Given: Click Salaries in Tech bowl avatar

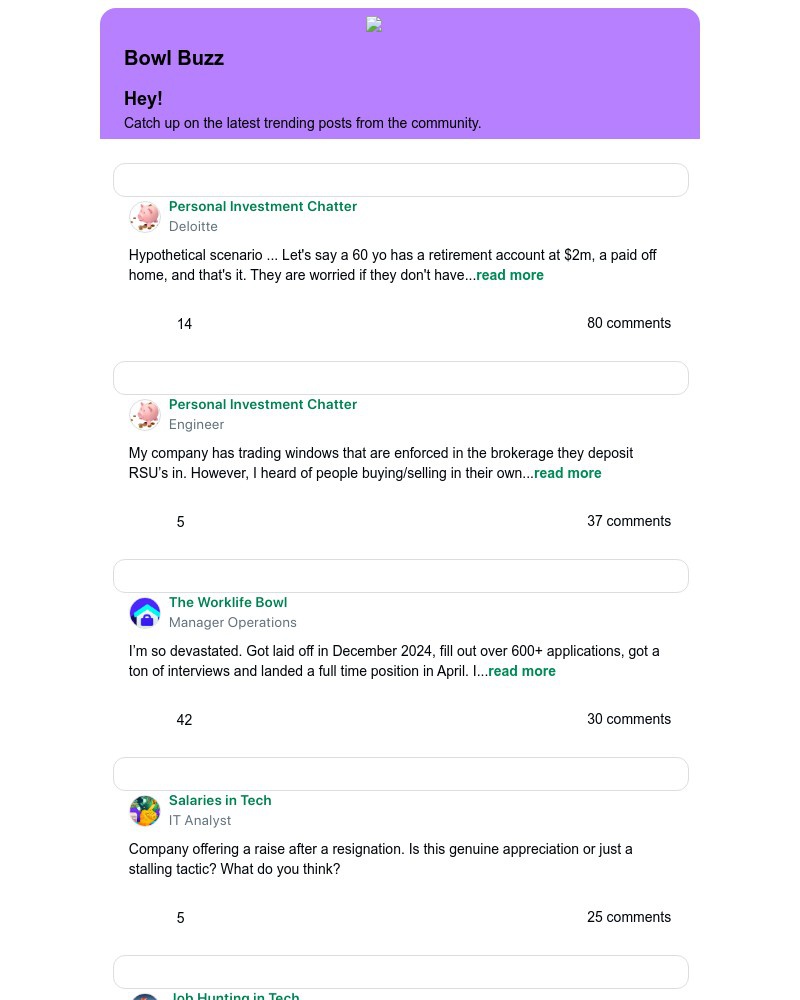Looking at the screenshot, I should click(x=145, y=811).
